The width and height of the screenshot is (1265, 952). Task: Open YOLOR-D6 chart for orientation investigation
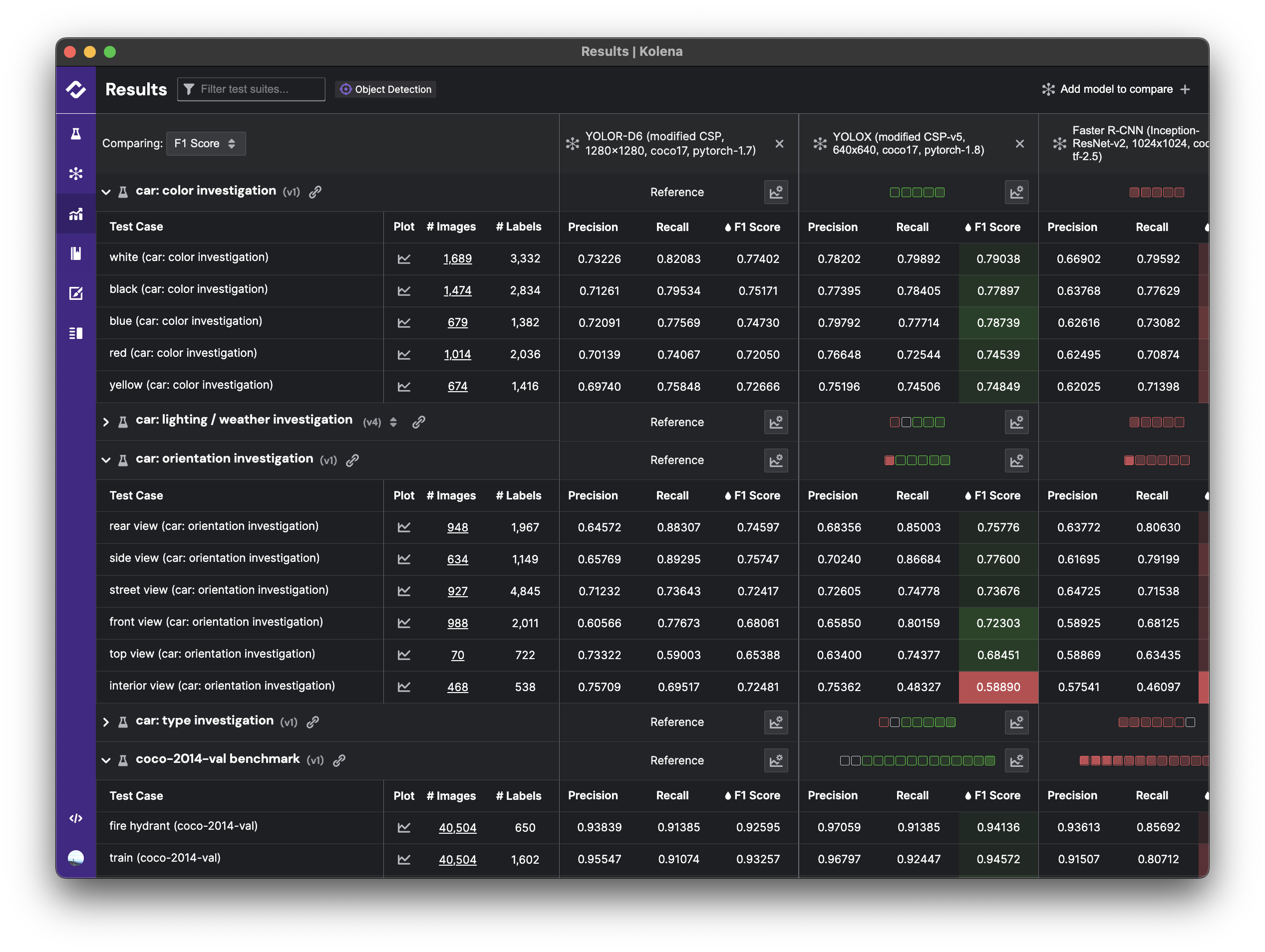tap(776, 460)
